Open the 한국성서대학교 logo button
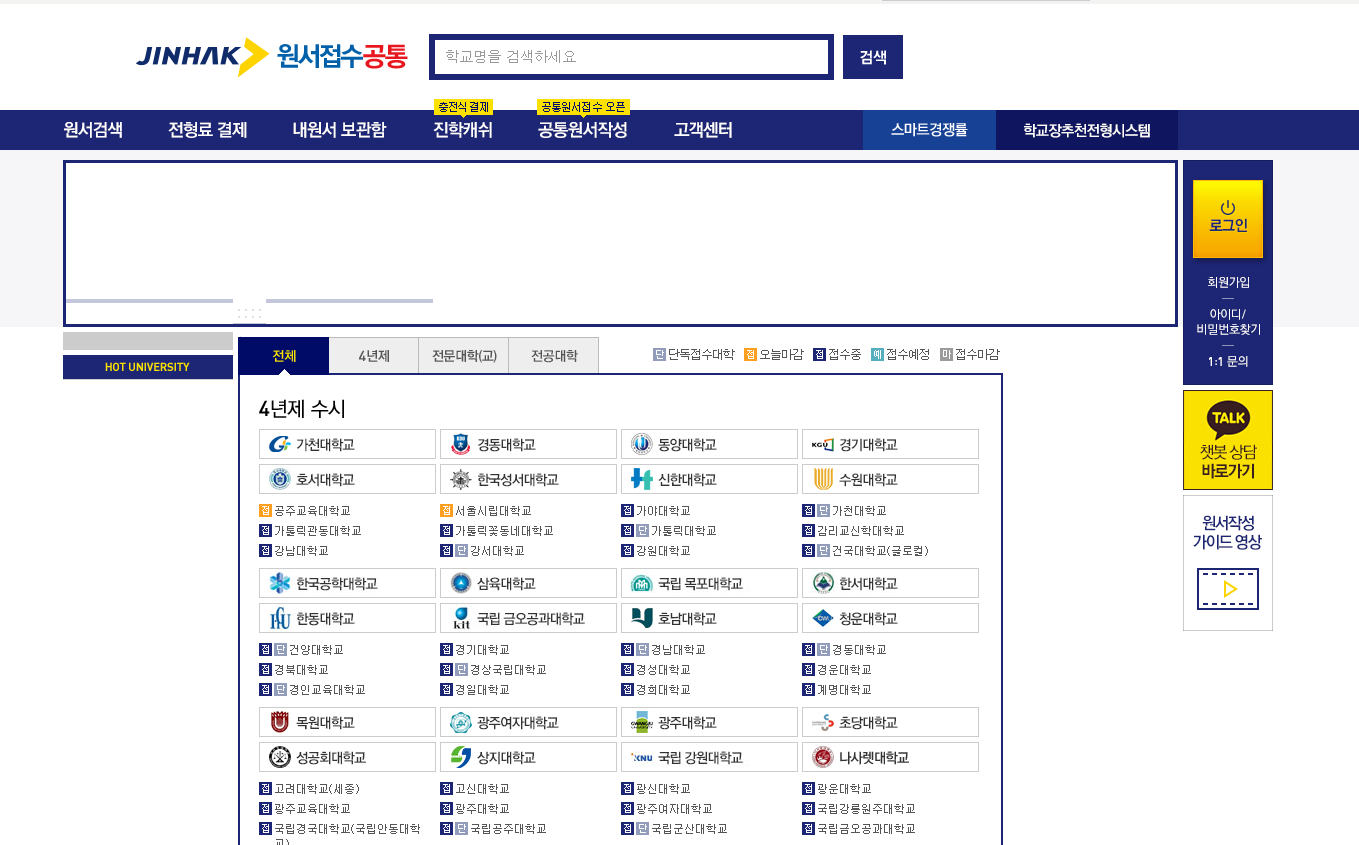Image resolution: width=1359 pixels, height=845 pixels. coord(528,479)
